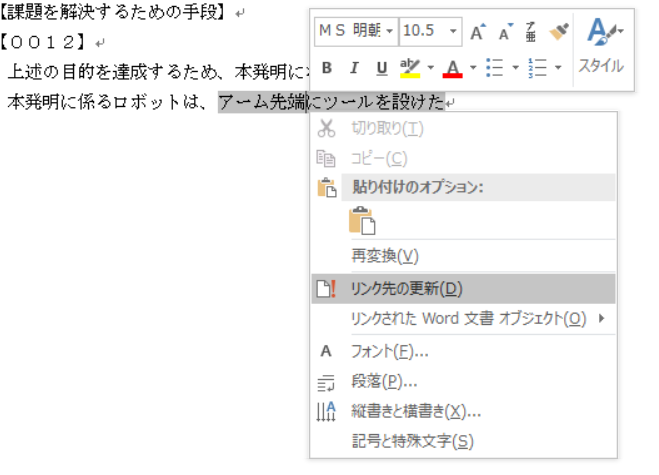Viewport: 659px width, 475px height.
Task: Open 記号と特殊文字(S) symbols entry
Action: [x=463, y=441]
